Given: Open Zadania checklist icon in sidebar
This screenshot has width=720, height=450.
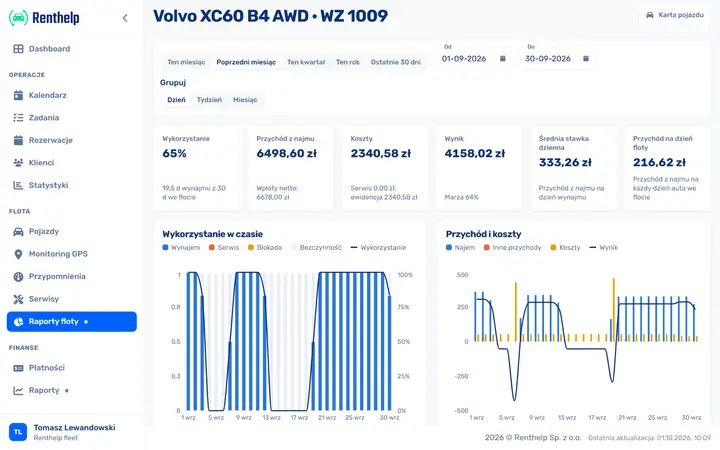Looking at the screenshot, I should pos(18,118).
